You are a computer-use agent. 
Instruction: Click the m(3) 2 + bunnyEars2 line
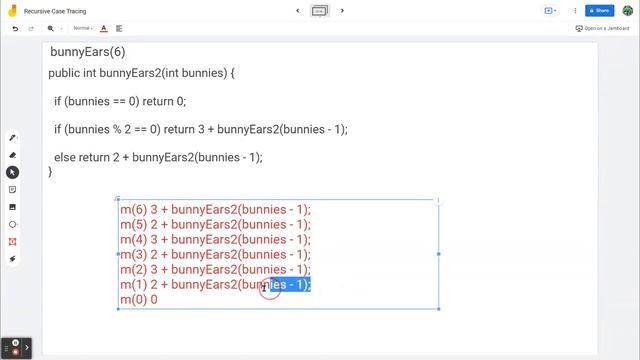click(x=216, y=255)
